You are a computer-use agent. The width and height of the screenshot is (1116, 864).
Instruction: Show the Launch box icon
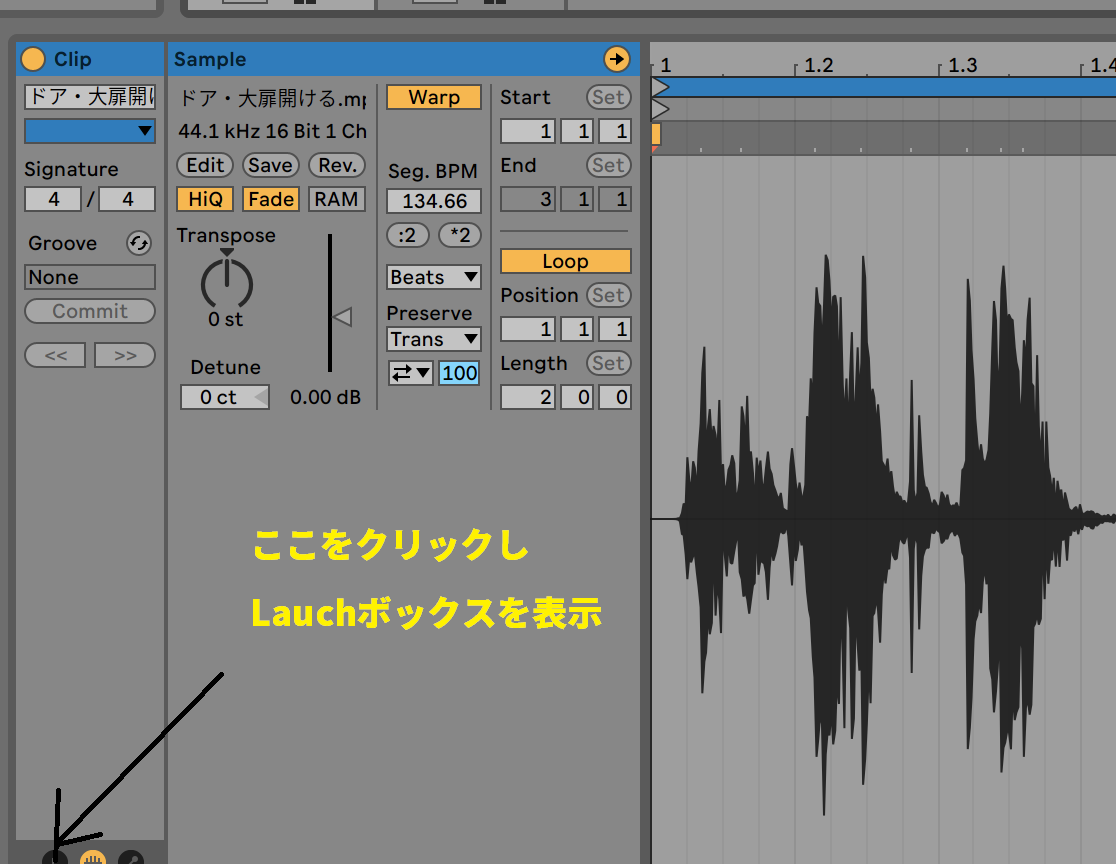tap(55, 858)
